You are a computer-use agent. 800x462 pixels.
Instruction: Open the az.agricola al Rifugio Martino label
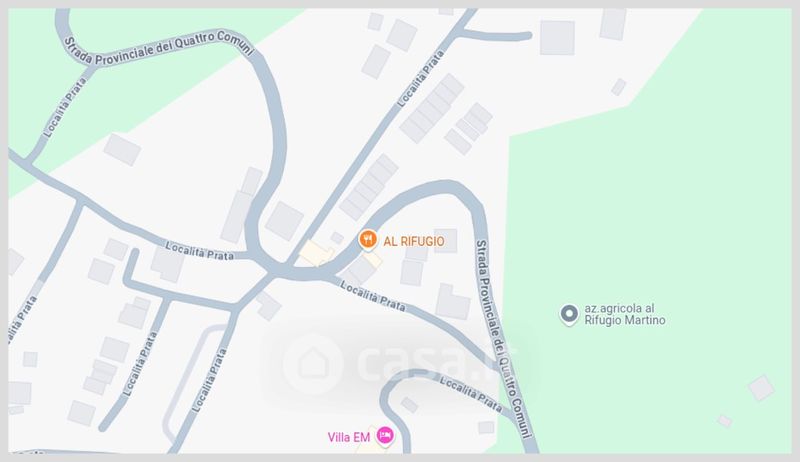tap(625, 315)
